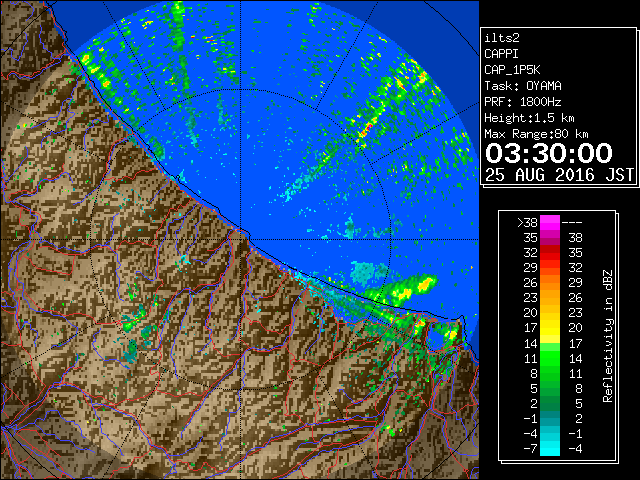Click the yellow echo cell offshore near southeast coast
The width and height of the screenshot is (640, 480).
tap(426, 282)
